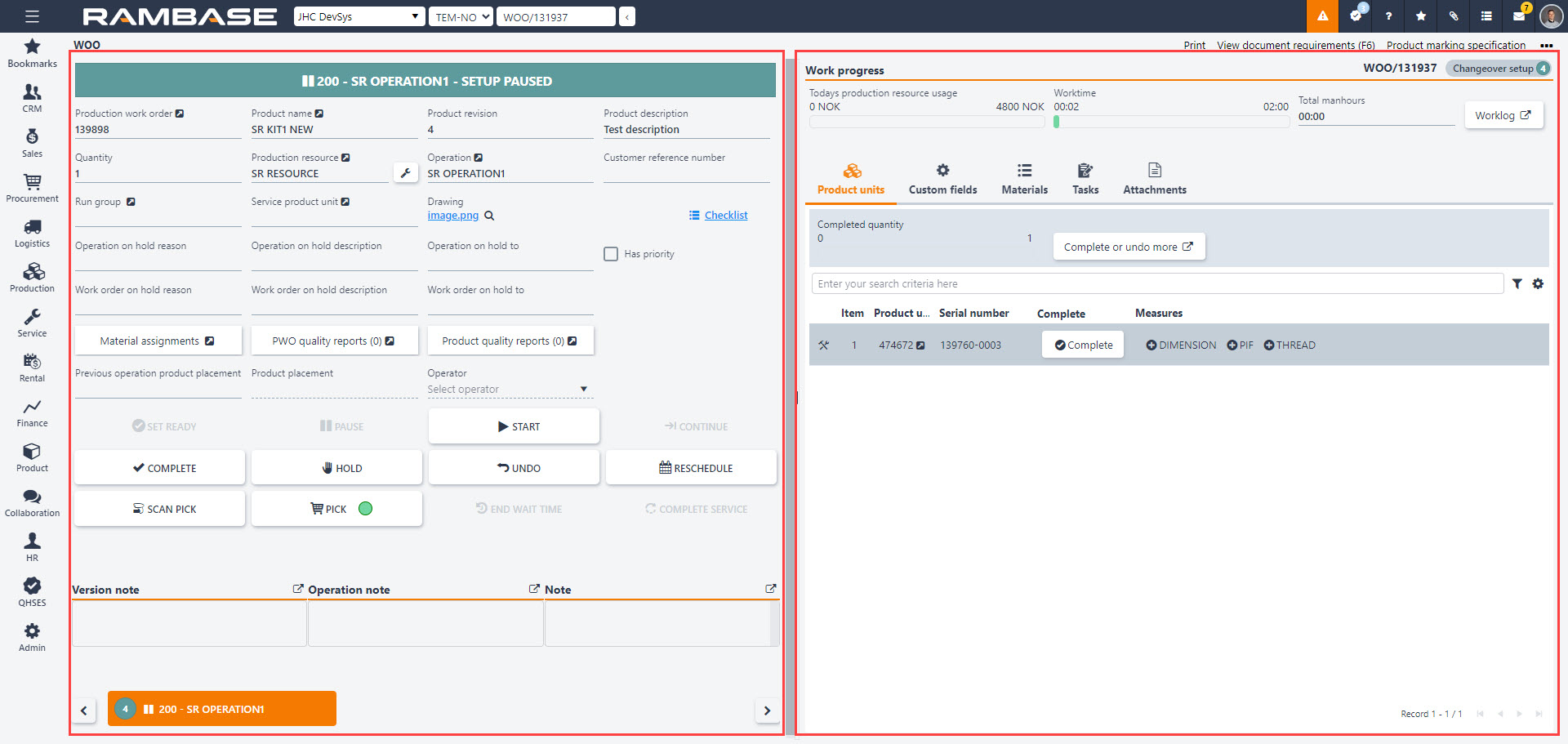The image size is (1568, 744).
Task: Open QHSES module in sidebar
Action: (x=32, y=592)
